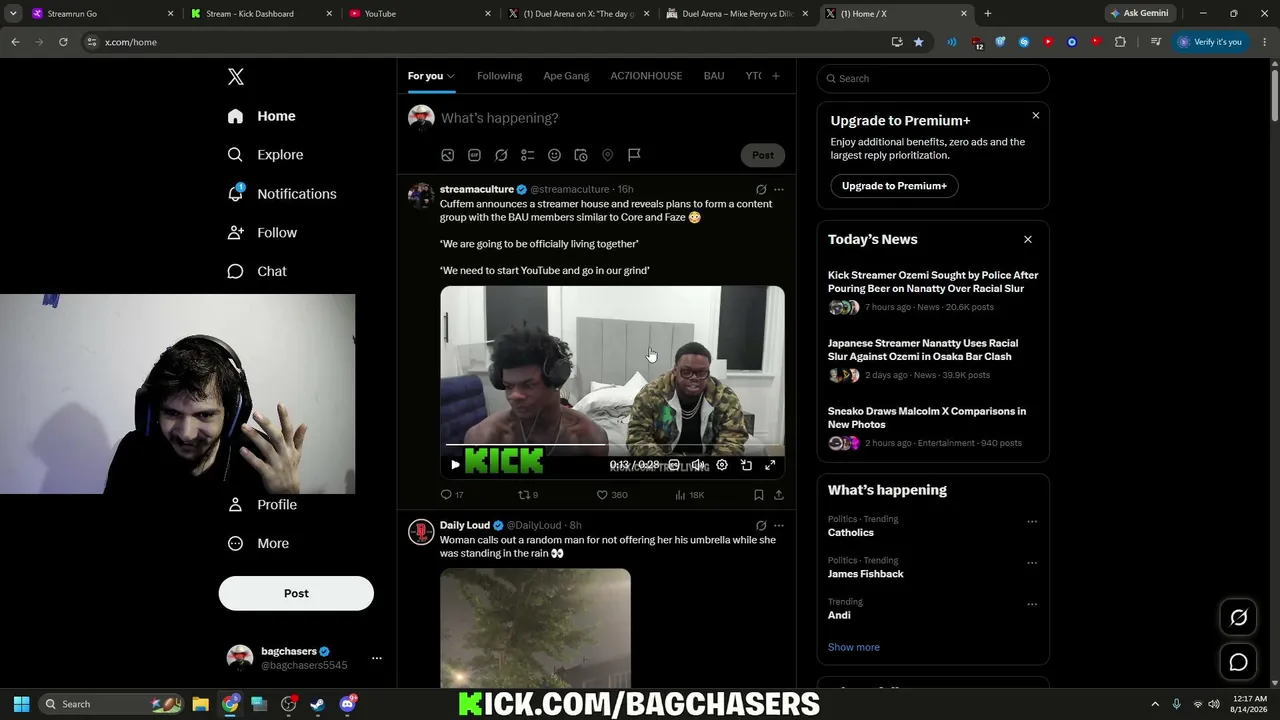Open options for Catholics trend
Viewport: 1280px width, 720px height.
[x=1032, y=521]
